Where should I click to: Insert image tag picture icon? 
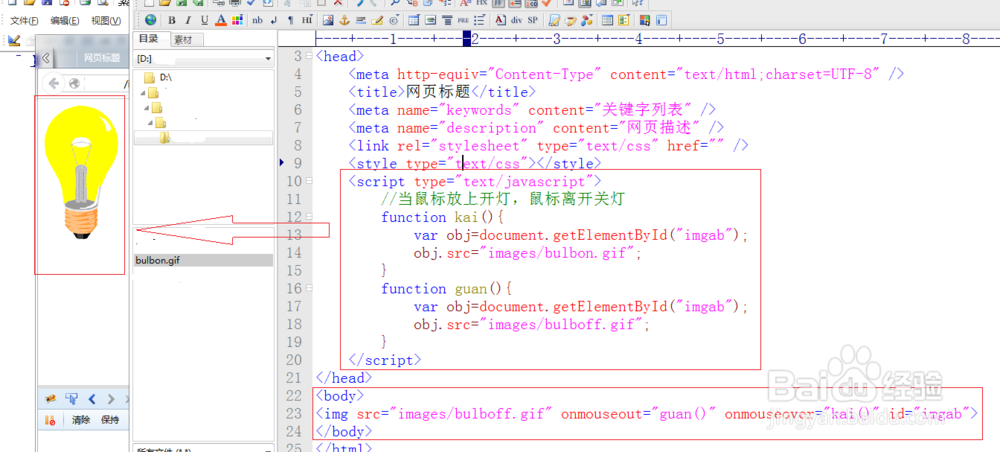tap(328, 20)
